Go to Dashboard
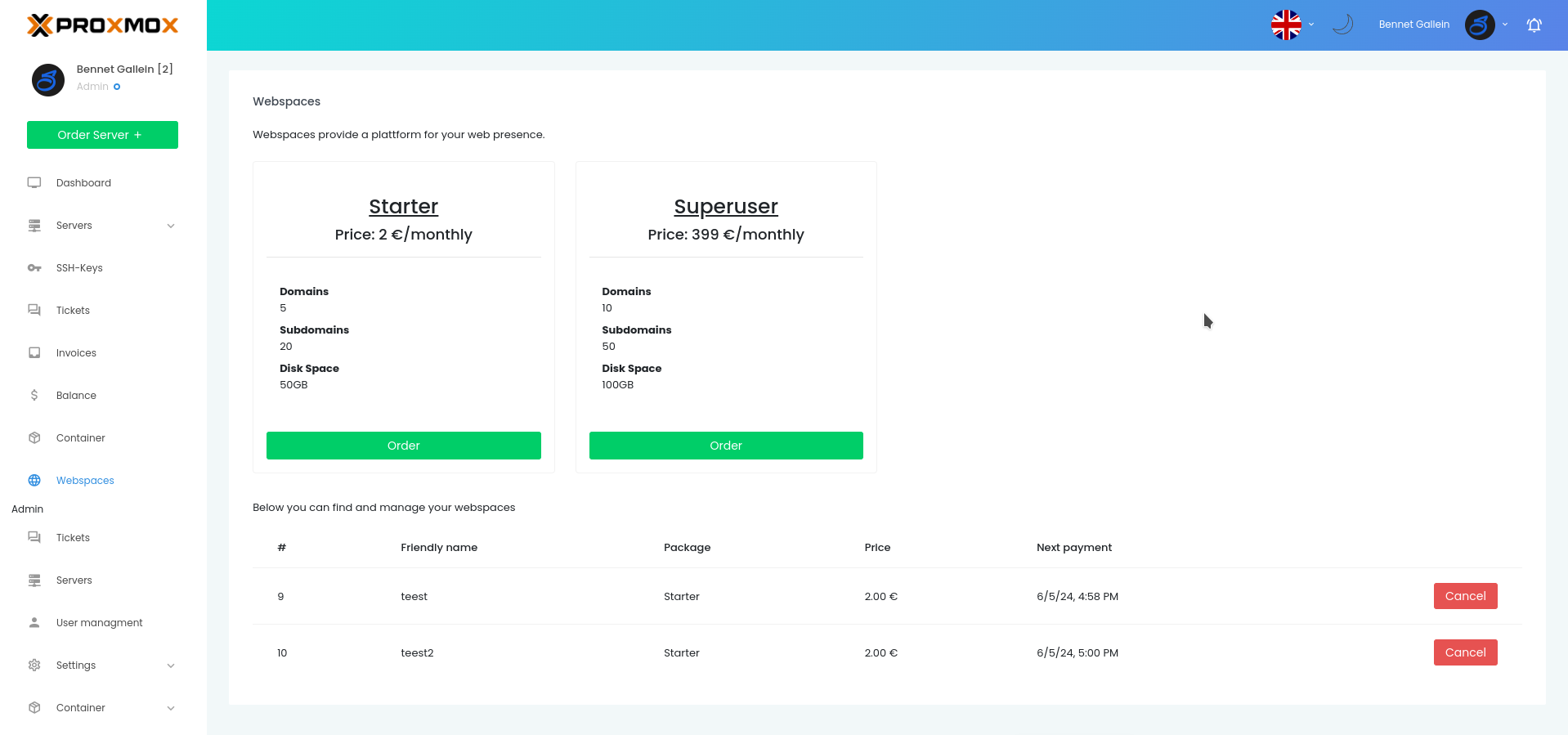 point(83,183)
